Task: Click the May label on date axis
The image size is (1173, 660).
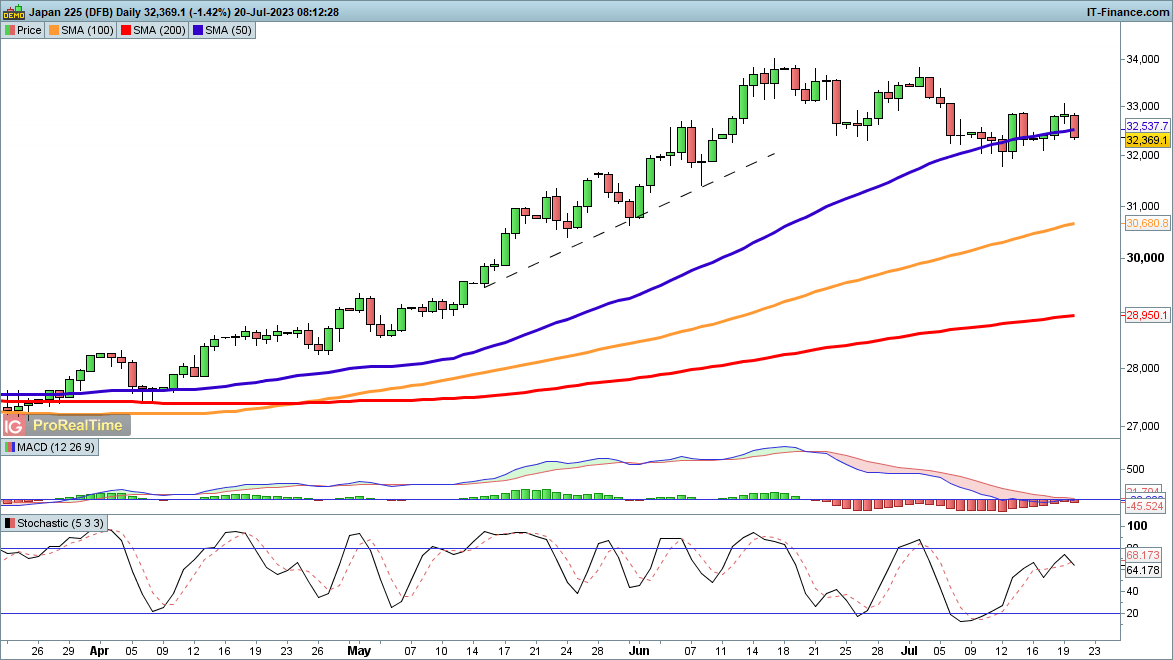Action: [x=359, y=651]
